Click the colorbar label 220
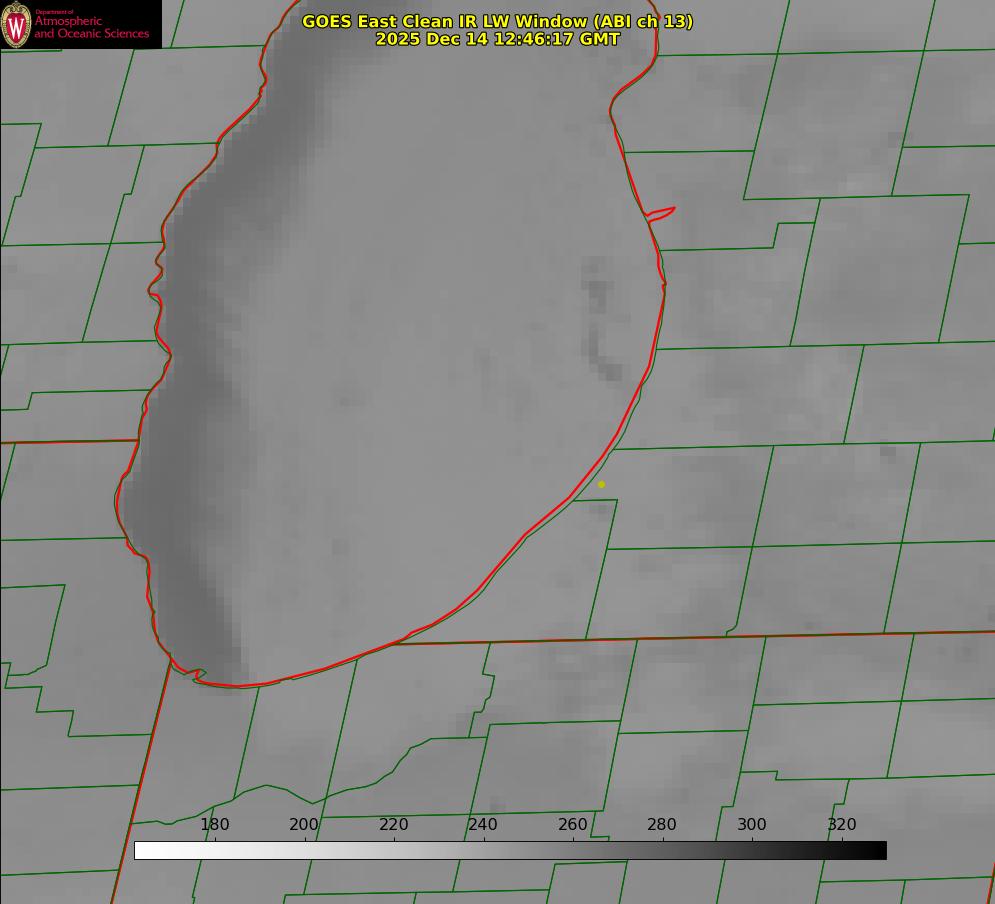995x904 pixels. [x=393, y=824]
